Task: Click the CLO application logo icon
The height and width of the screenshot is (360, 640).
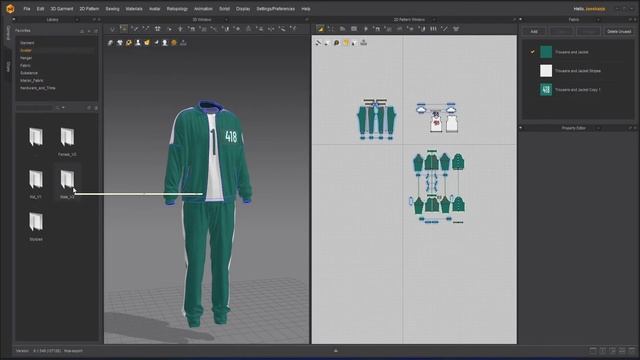Action: [10, 9]
